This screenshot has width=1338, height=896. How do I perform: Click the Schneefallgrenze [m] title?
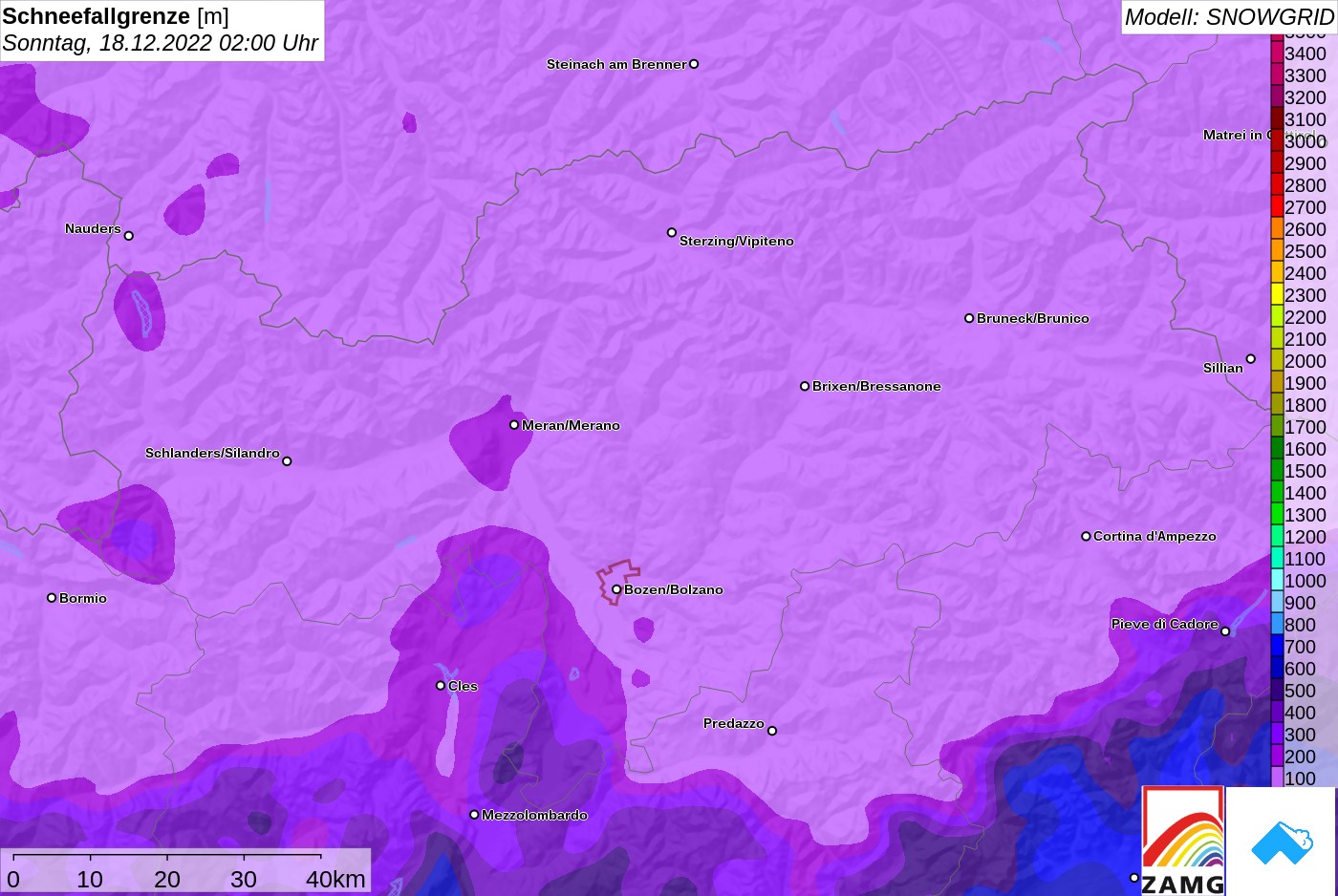click(x=116, y=16)
